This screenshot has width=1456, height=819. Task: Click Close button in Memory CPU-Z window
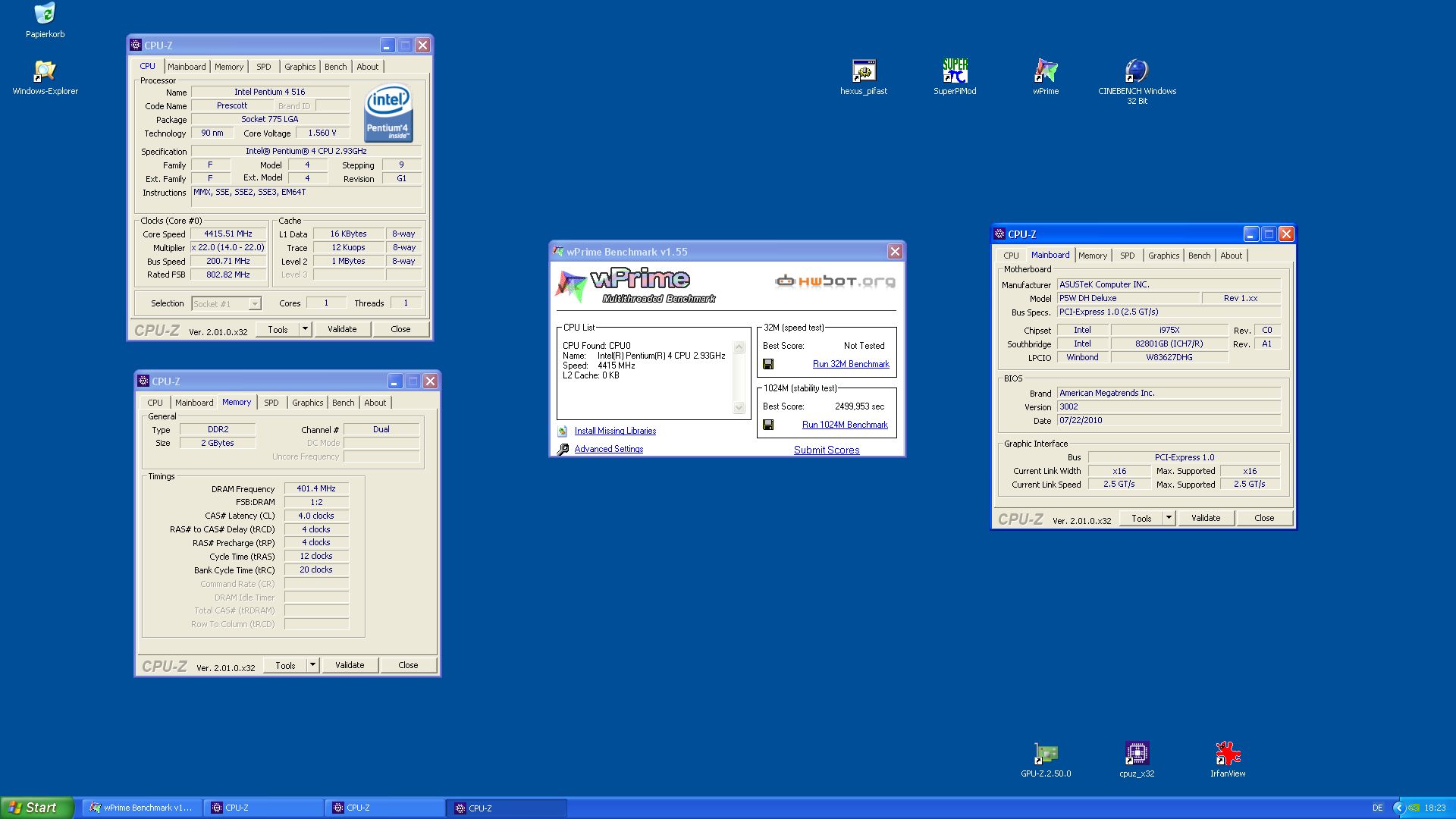click(x=408, y=665)
